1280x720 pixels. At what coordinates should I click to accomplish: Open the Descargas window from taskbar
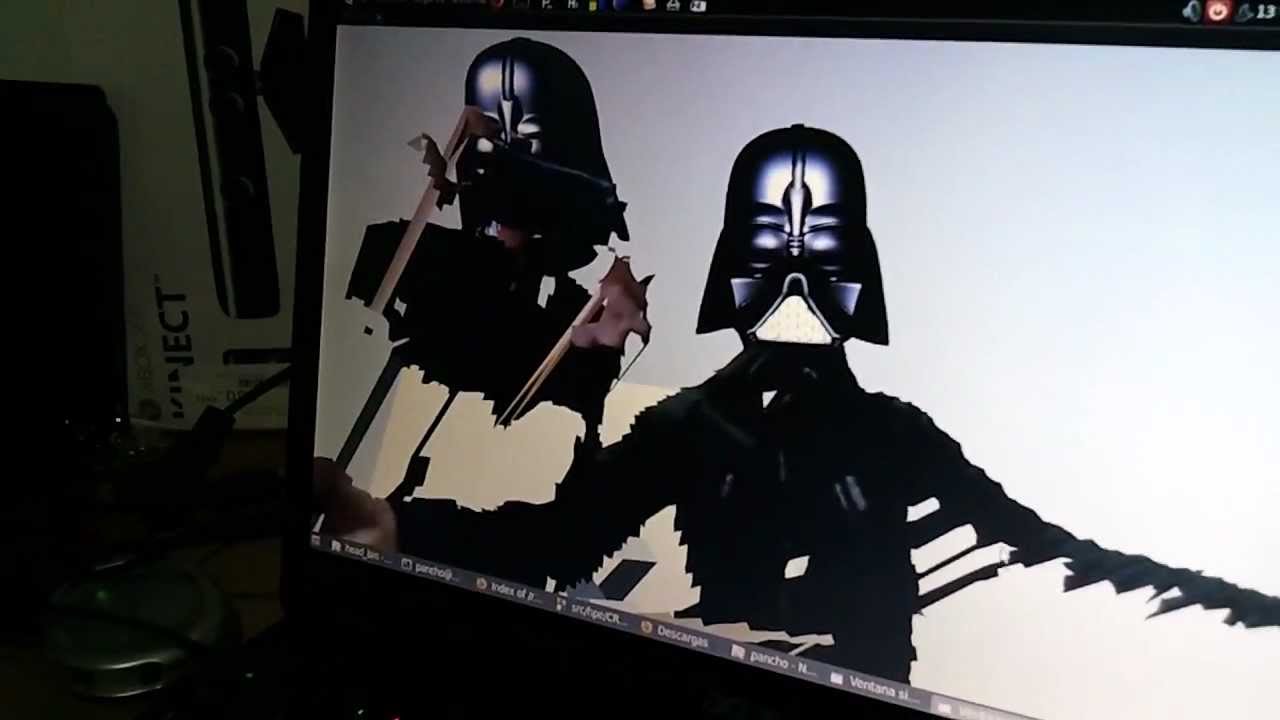point(676,634)
